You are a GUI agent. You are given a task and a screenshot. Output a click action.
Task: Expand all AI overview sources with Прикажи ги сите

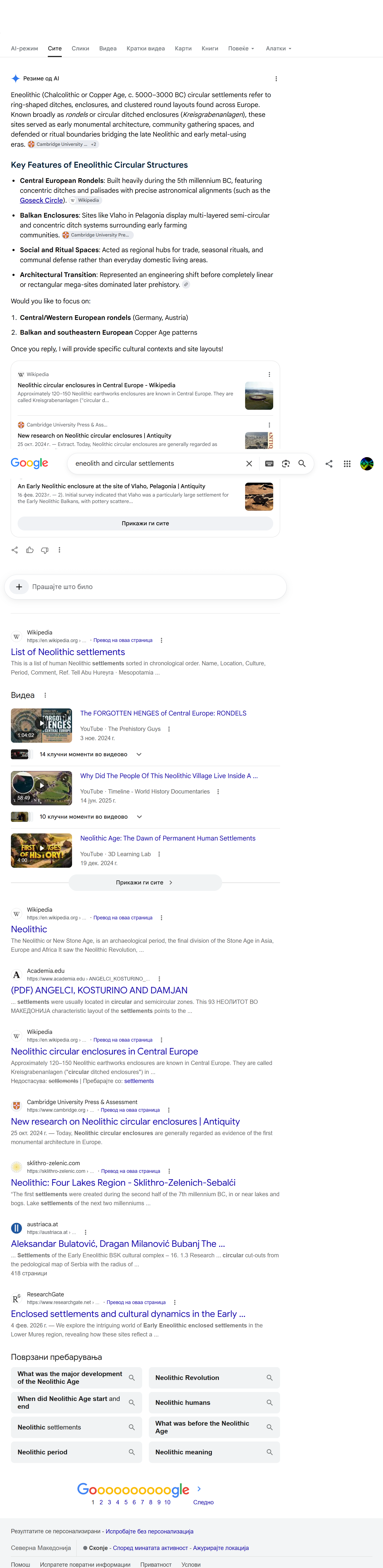[x=145, y=523]
